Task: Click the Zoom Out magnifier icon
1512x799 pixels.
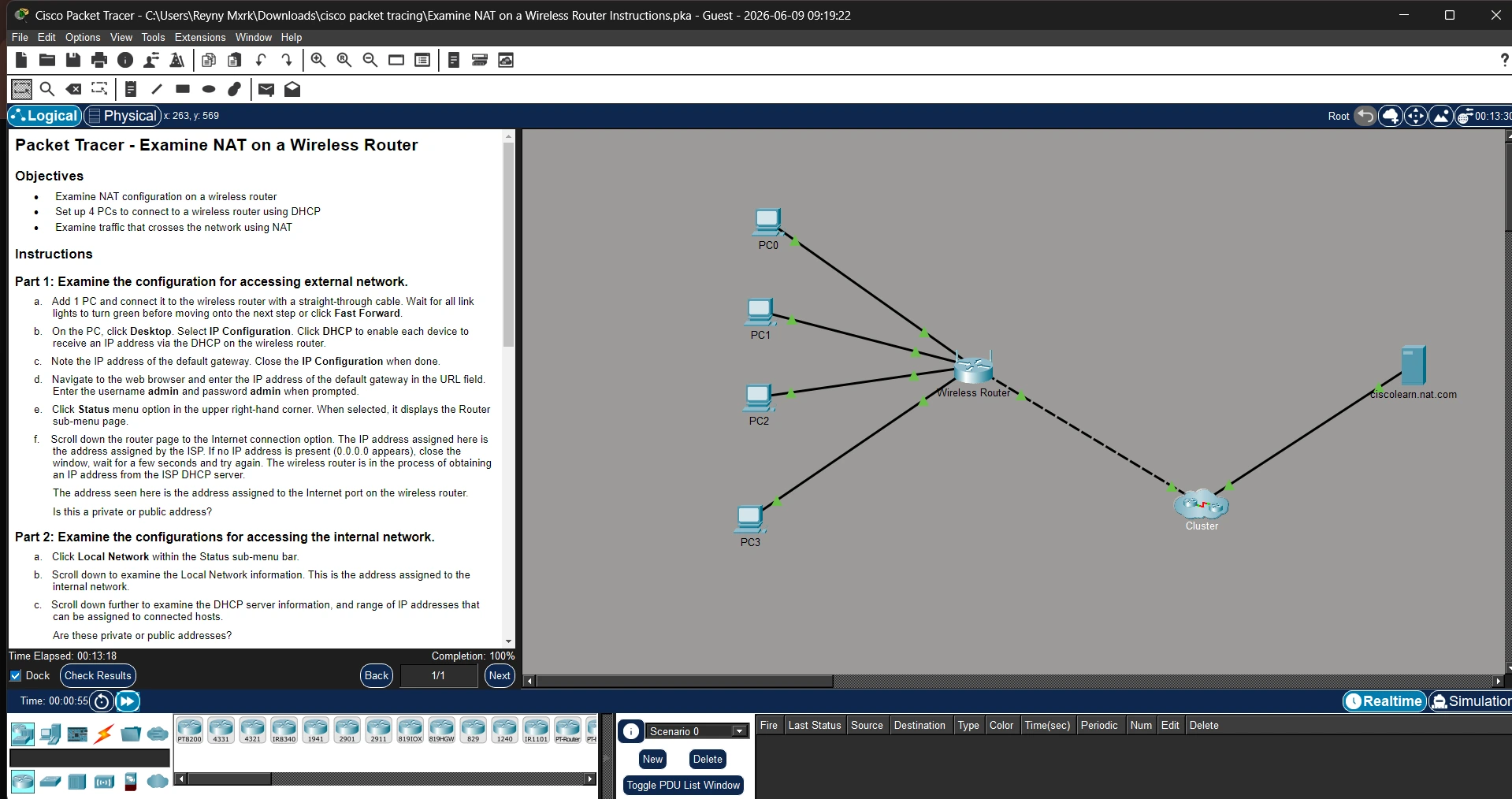Action: pos(370,60)
